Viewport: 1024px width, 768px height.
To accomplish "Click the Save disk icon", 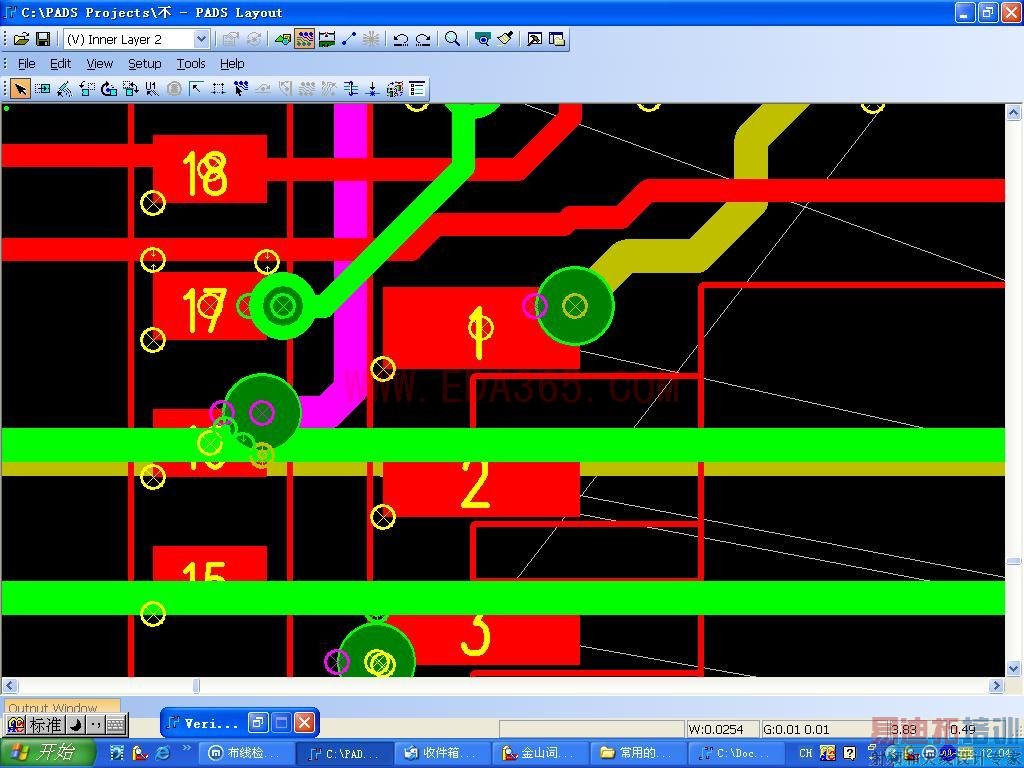I will click(x=43, y=39).
